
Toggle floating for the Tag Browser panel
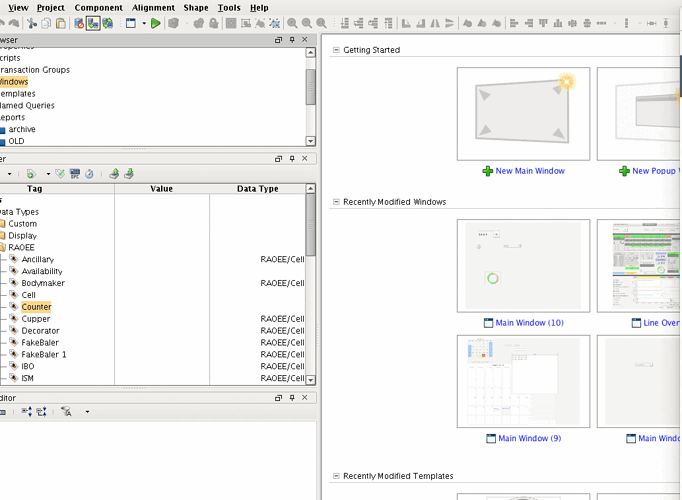pyautogui.click(x=279, y=159)
